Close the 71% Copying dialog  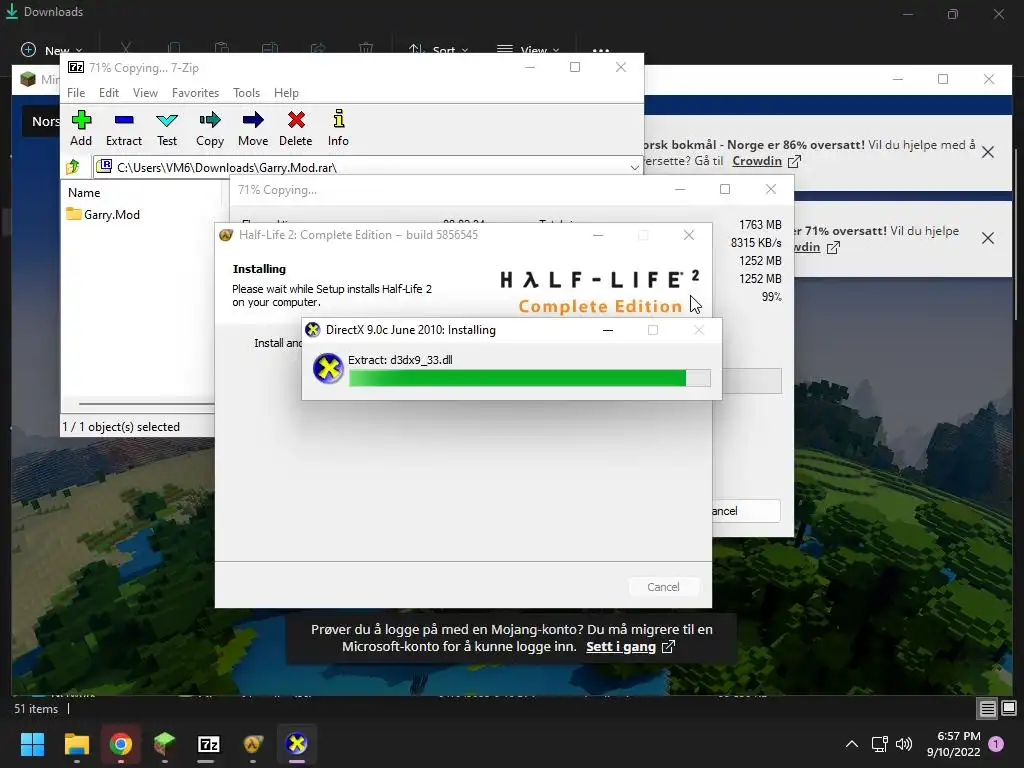771,189
